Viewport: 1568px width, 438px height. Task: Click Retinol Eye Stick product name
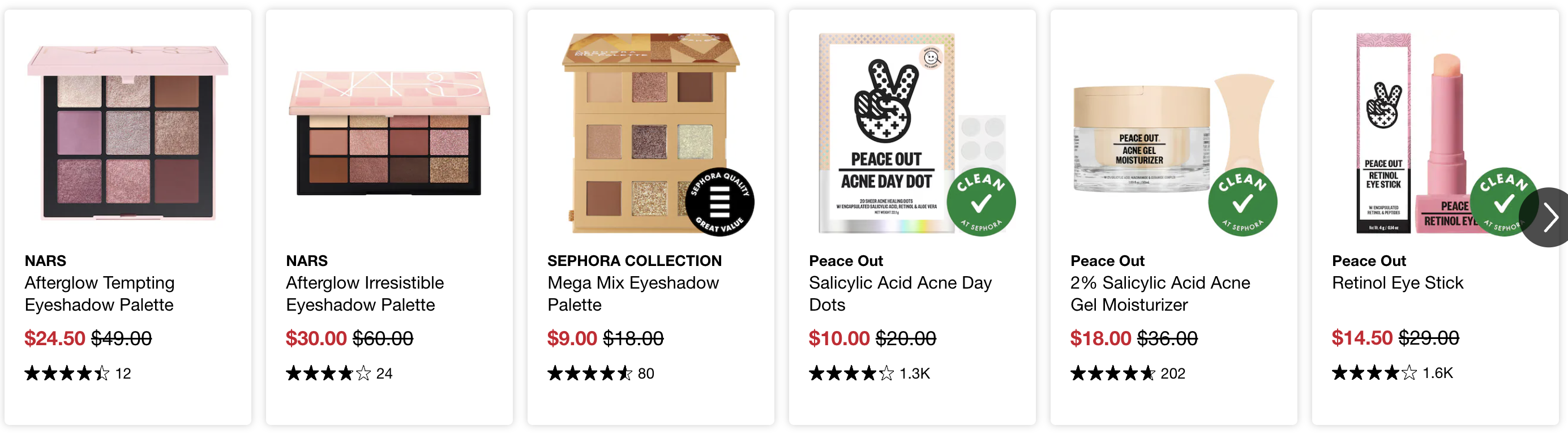click(x=1398, y=283)
